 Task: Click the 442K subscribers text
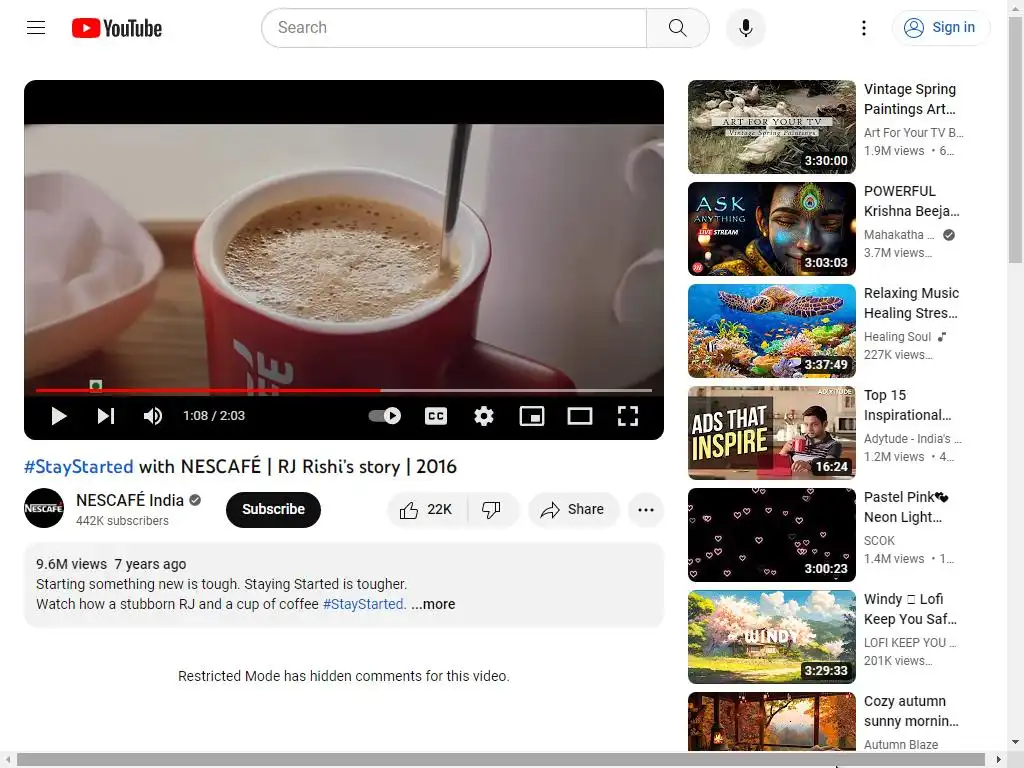click(122, 520)
